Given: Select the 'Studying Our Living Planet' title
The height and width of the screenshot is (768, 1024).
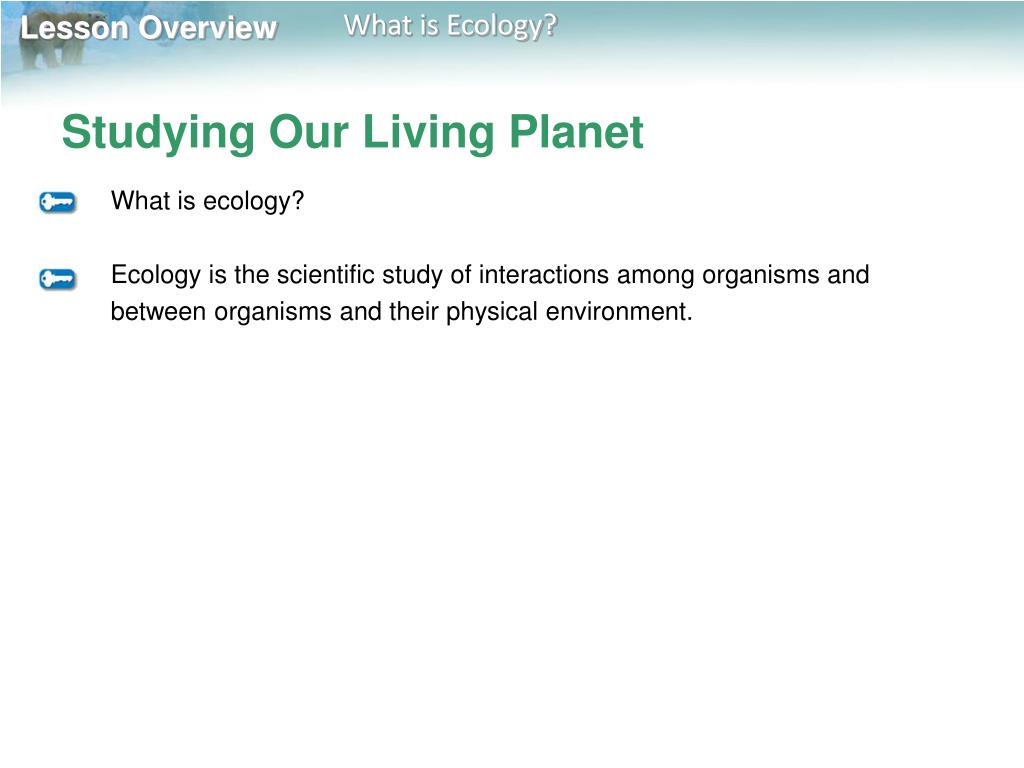Looking at the screenshot, I should 353,133.
